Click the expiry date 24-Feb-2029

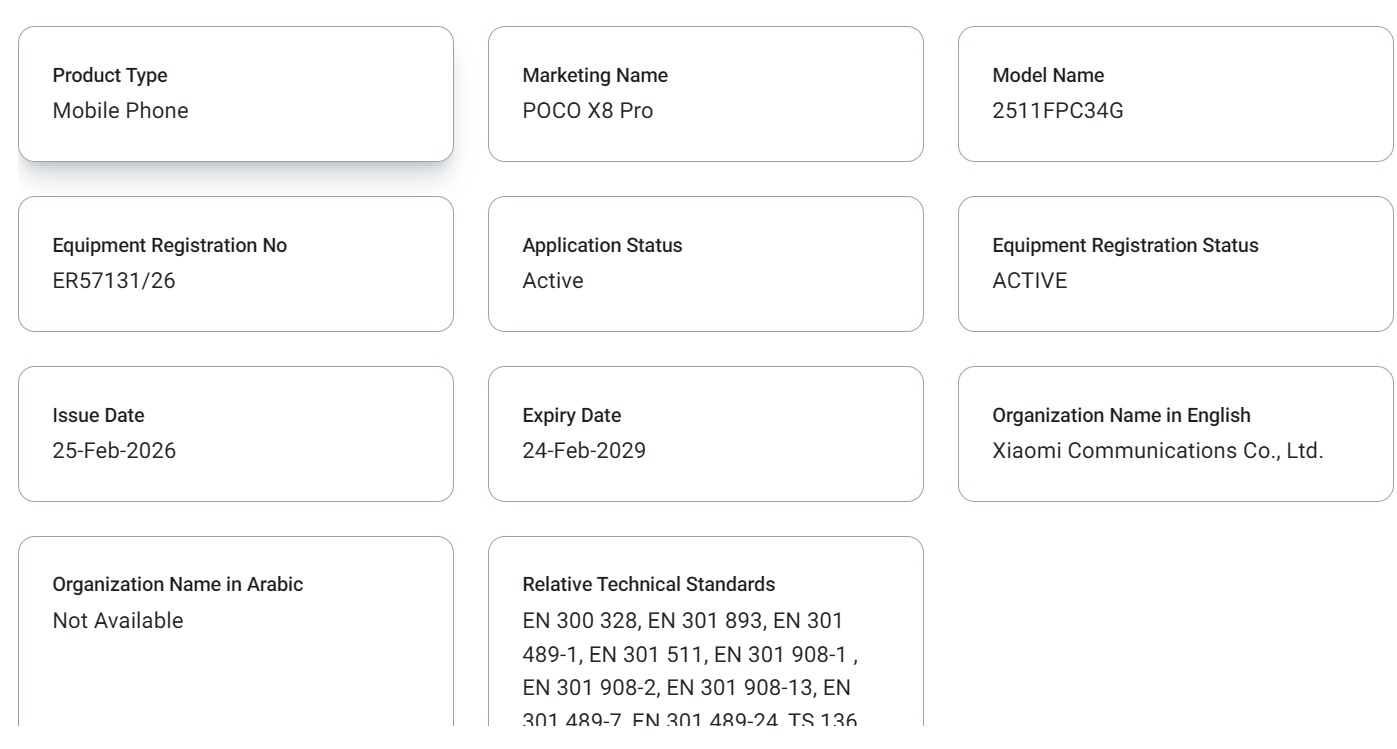584,451
